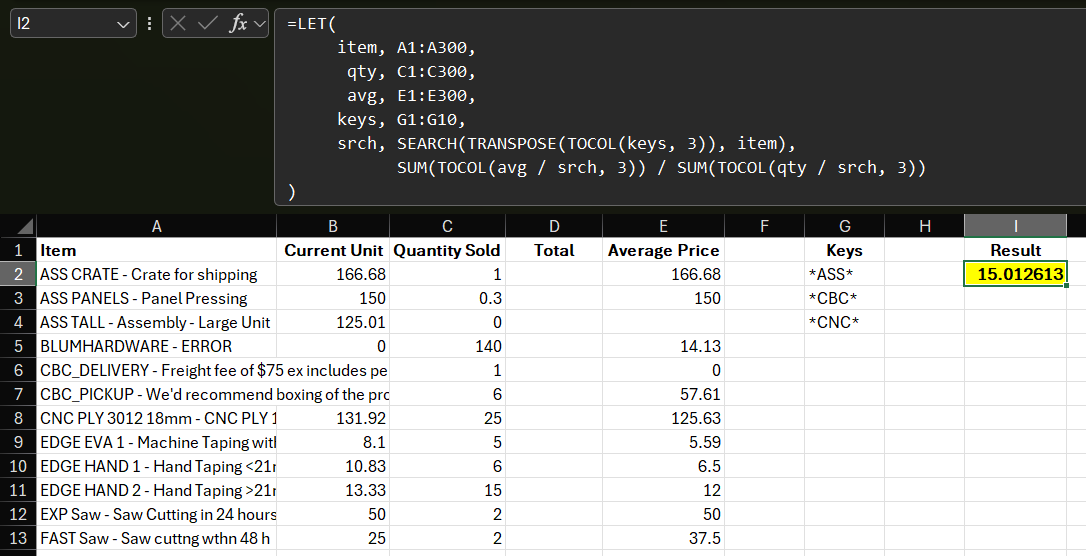Viewport: 1086px width, 556px height.
Task: Select row 5 header
Action: (x=18, y=346)
